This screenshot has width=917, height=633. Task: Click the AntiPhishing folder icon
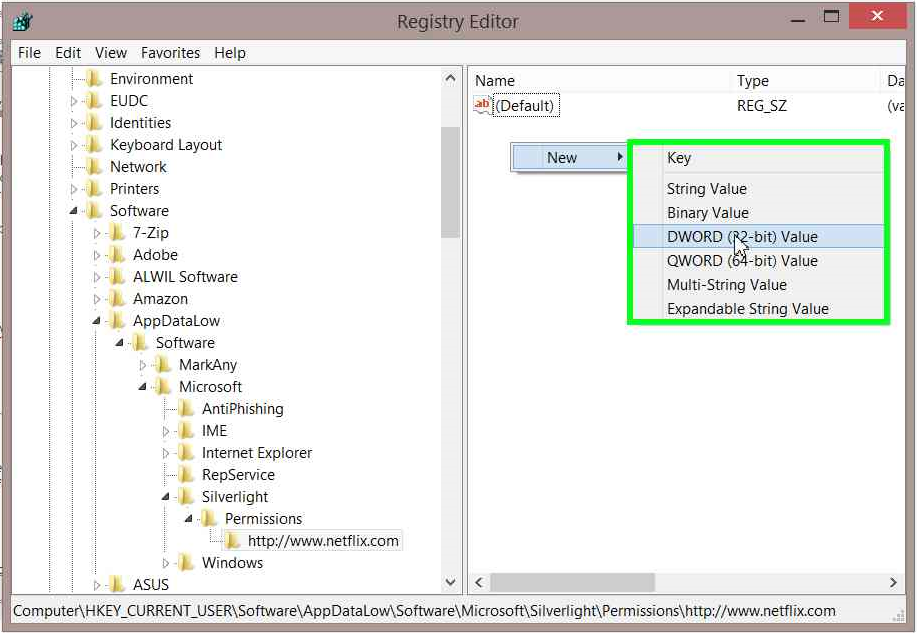pyautogui.click(x=186, y=408)
